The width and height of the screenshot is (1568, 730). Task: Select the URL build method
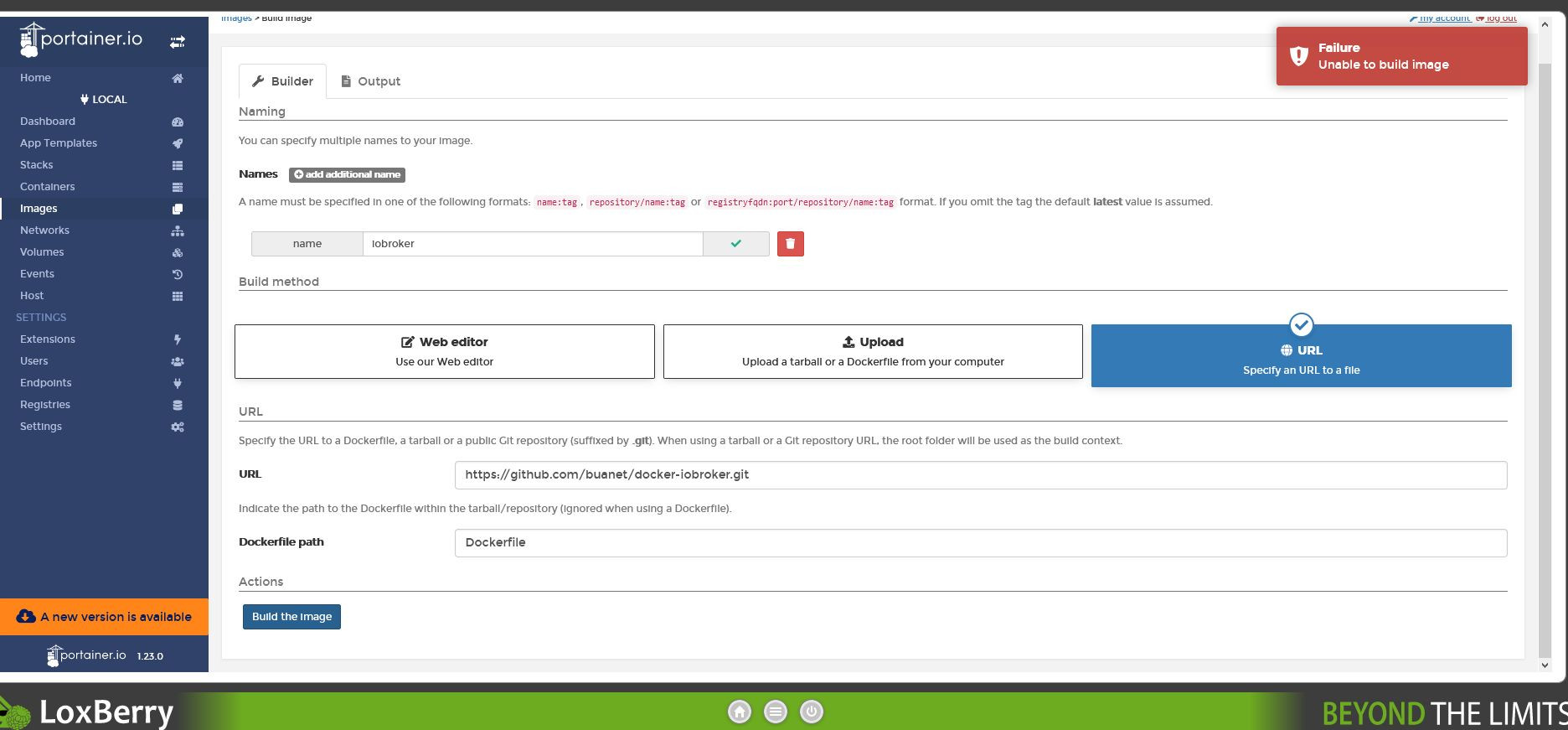pos(1302,355)
